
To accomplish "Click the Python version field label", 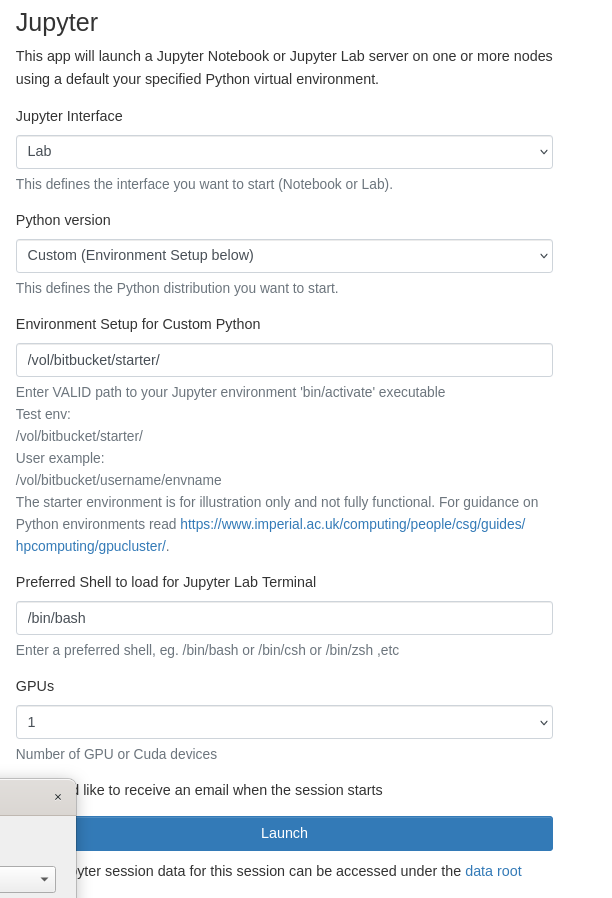I will click(x=63, y=220).
